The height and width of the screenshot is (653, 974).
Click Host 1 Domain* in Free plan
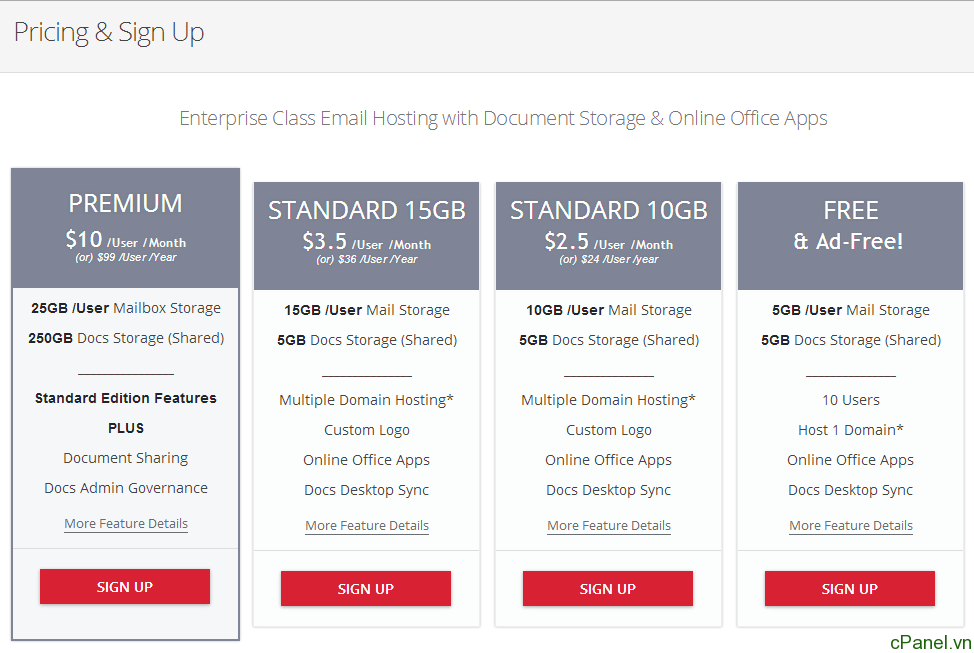tap(850, 430)
